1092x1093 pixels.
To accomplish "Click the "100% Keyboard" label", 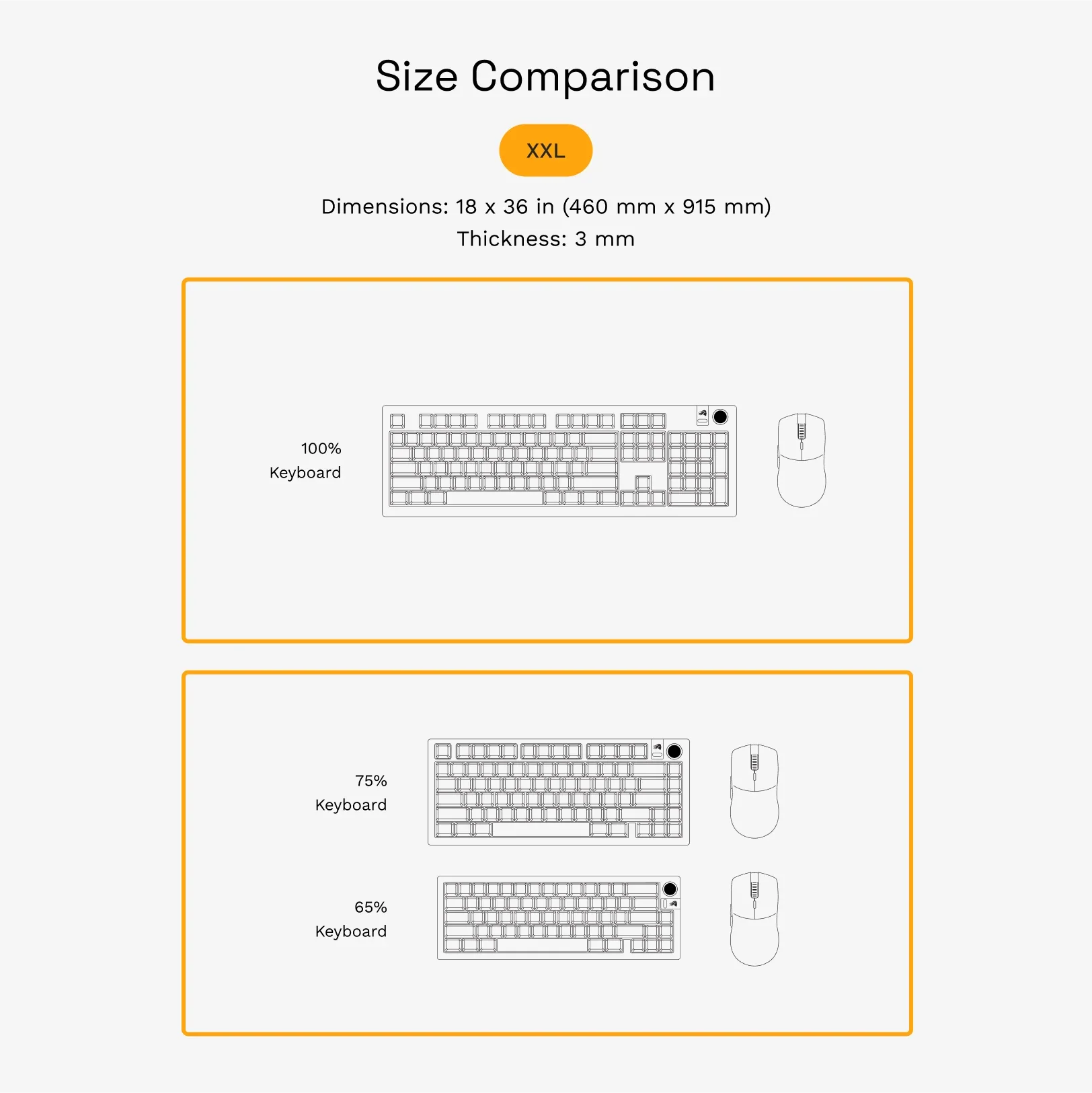I will pyautogui.click(x=306, y=461).
